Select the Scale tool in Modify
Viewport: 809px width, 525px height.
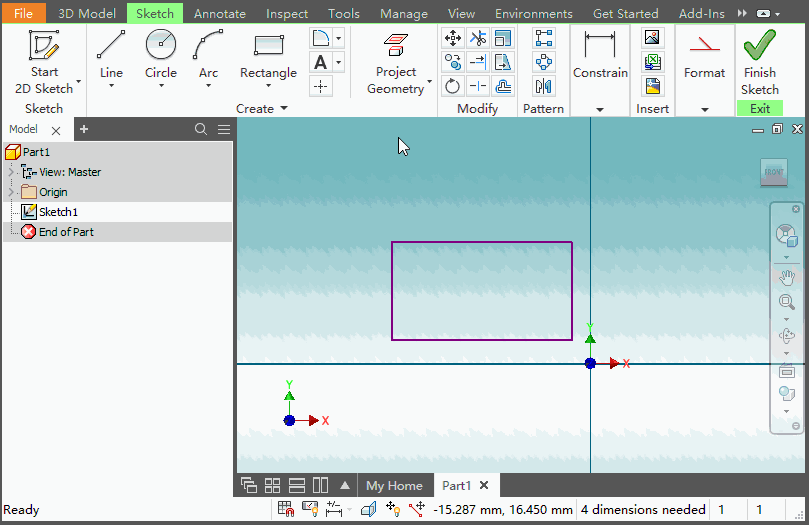point(503,38)
